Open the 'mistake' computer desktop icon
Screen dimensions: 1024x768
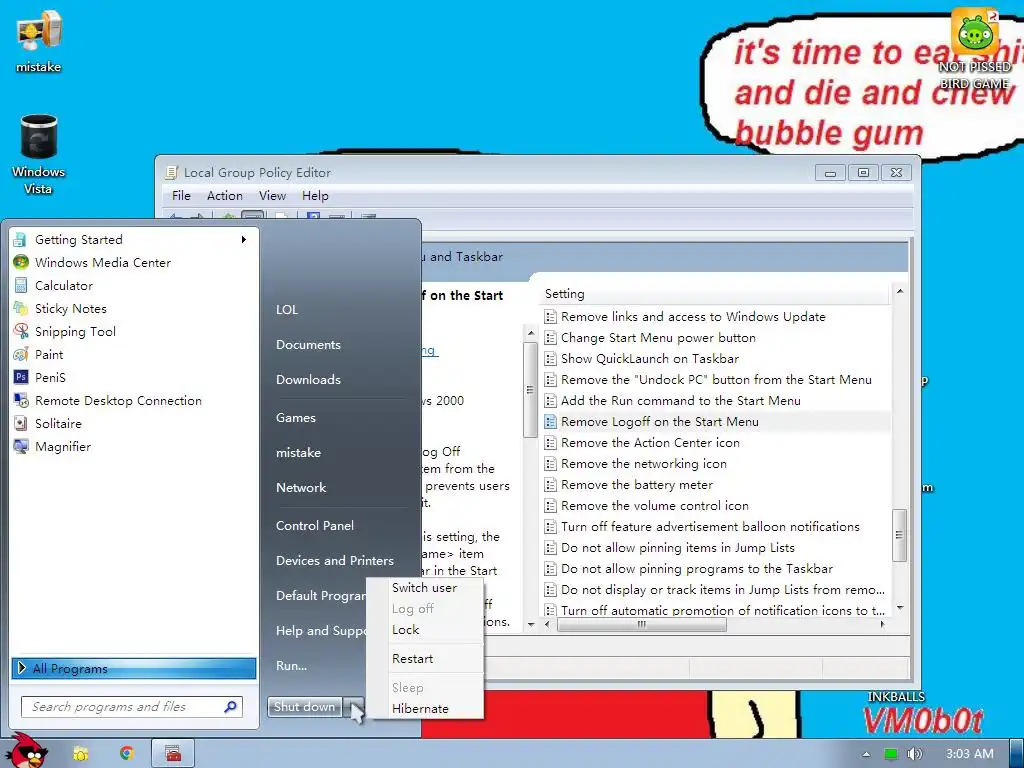click(x=39, y=40)
